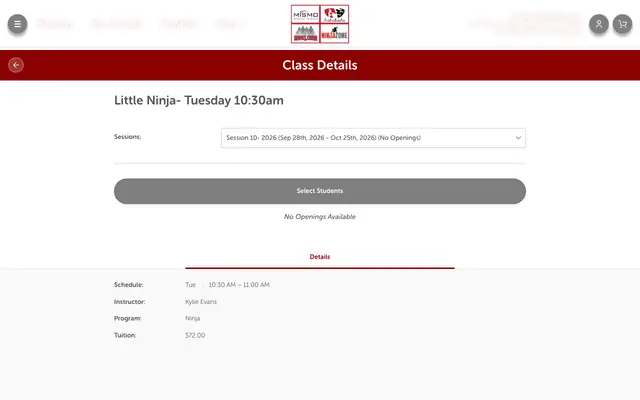Click the tuition amount $72.00
The height and width of the screenshot is (400, 640).
click(195, 336)
